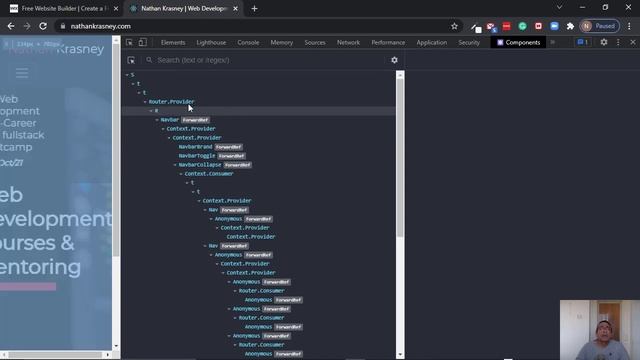Open the Sources tab
Image resolution: width=640 pixels, height=360 pixels.
[x=315, y=42]
